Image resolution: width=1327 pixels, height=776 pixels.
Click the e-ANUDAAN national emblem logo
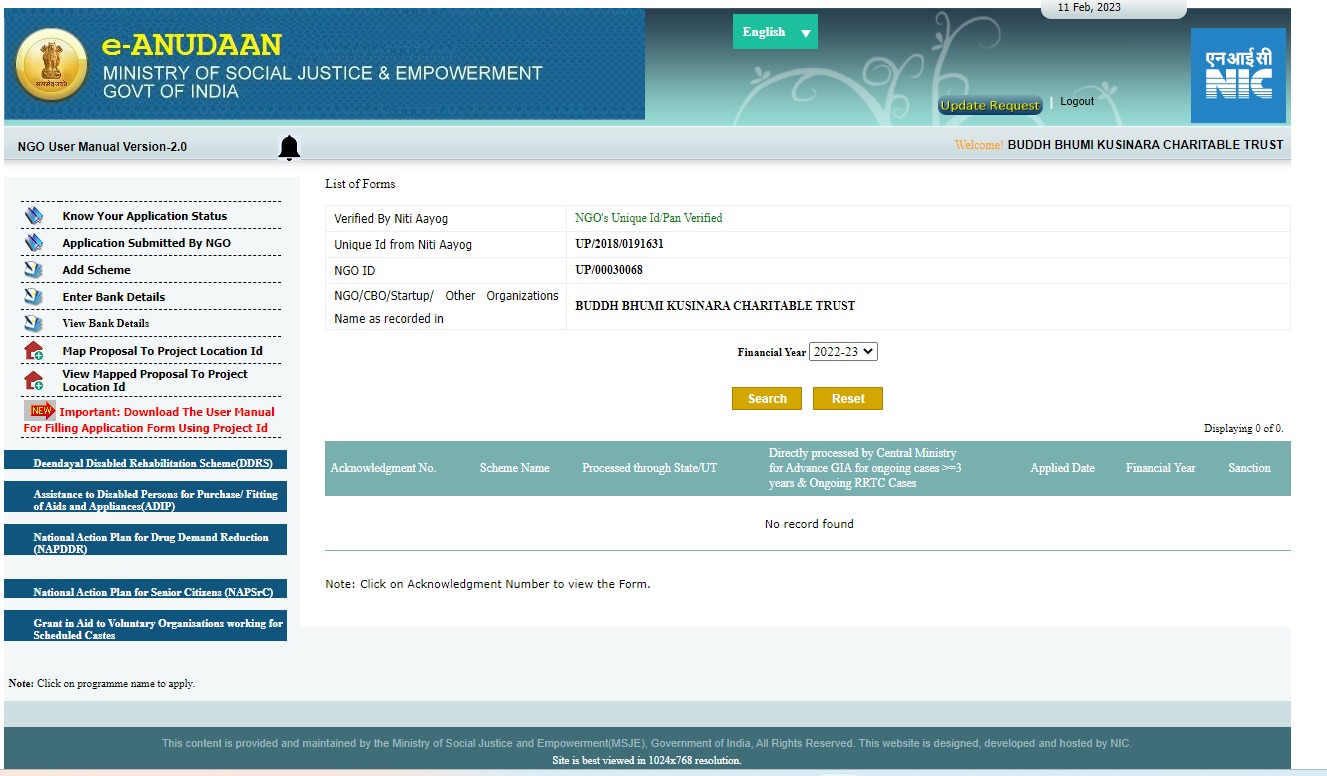tap(53, 64)
